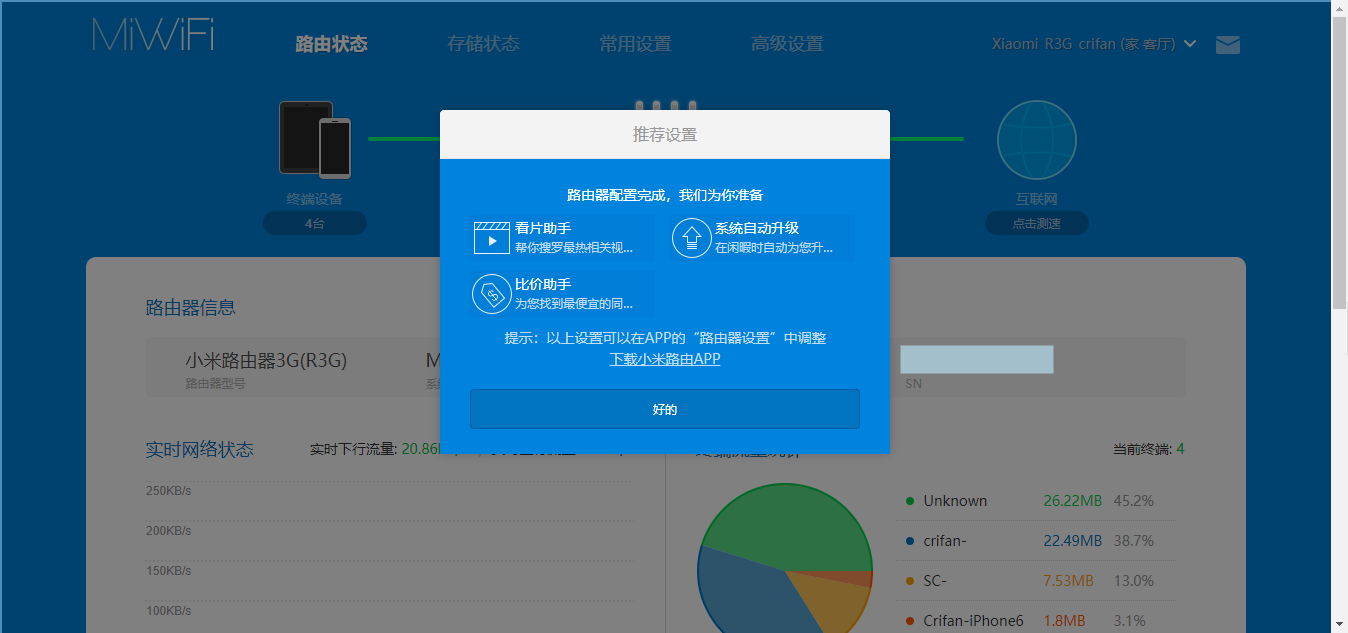Open the mail messages icon
This screenshot has height=633, width=1348.
[1228, 45]
